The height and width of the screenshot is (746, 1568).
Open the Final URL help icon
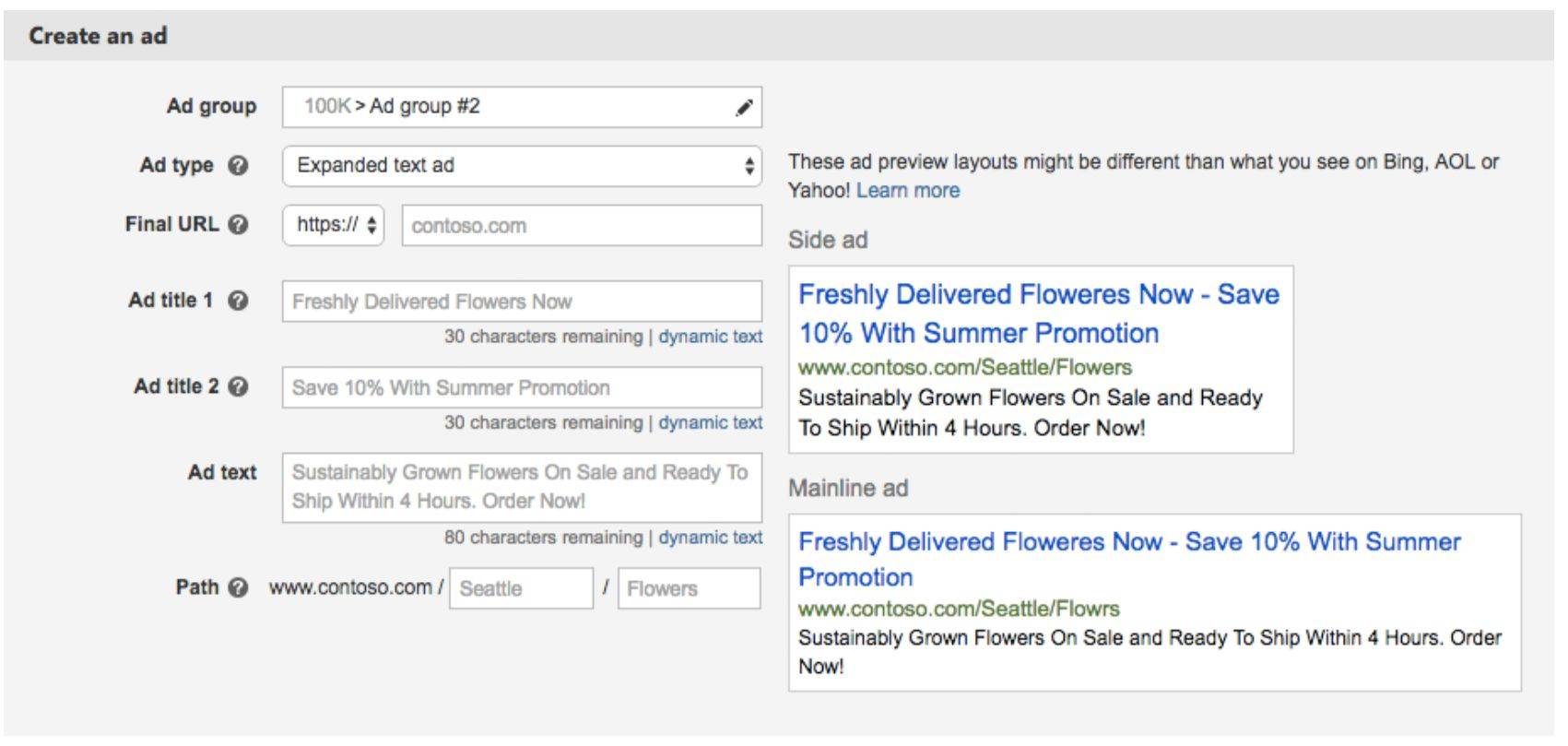[x=238, y=224]
